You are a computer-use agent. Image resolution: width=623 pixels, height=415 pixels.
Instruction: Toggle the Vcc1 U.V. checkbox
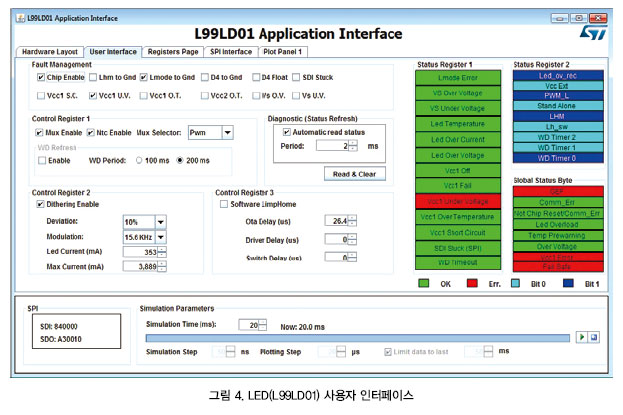[x=93, y=95]
